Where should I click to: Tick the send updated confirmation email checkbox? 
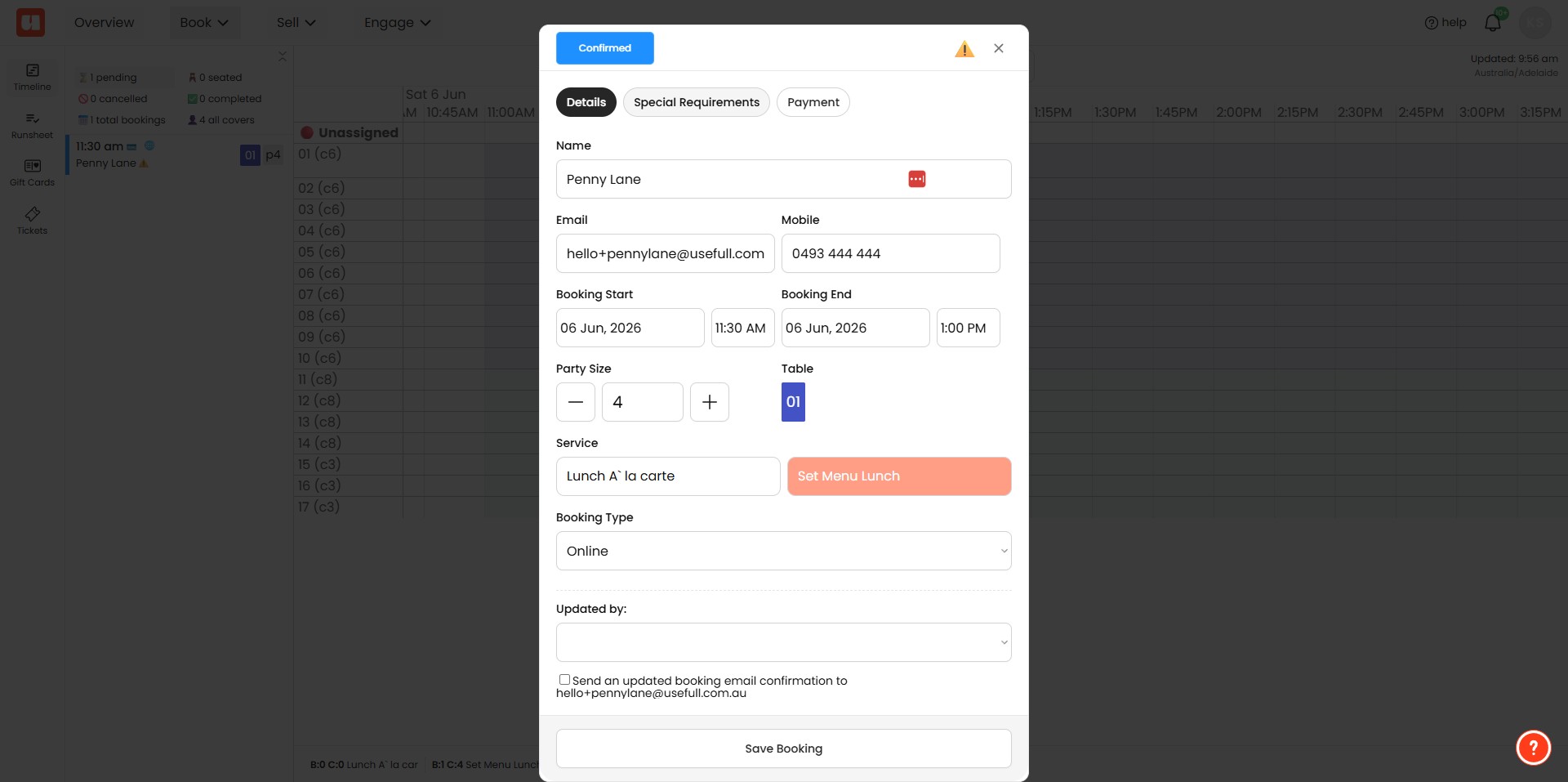[x=564, y=679]
